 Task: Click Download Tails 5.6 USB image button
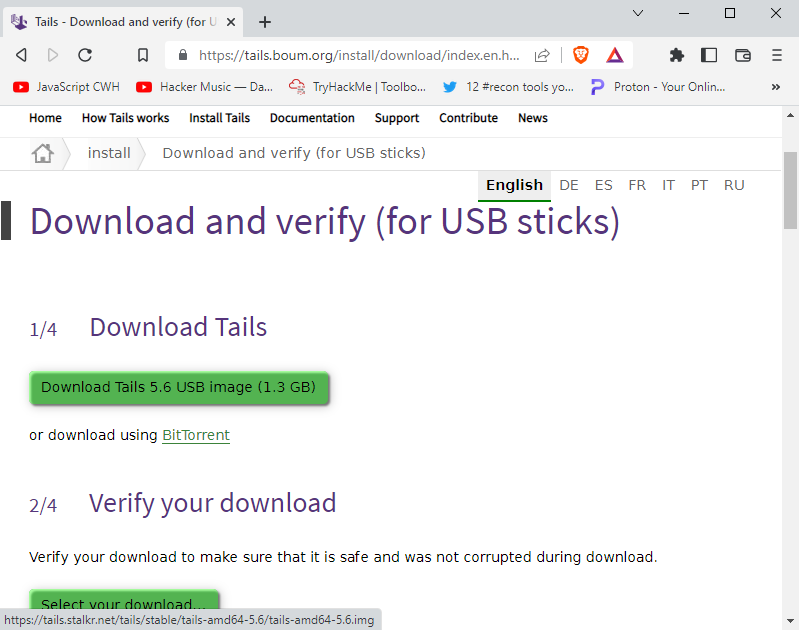178,387
